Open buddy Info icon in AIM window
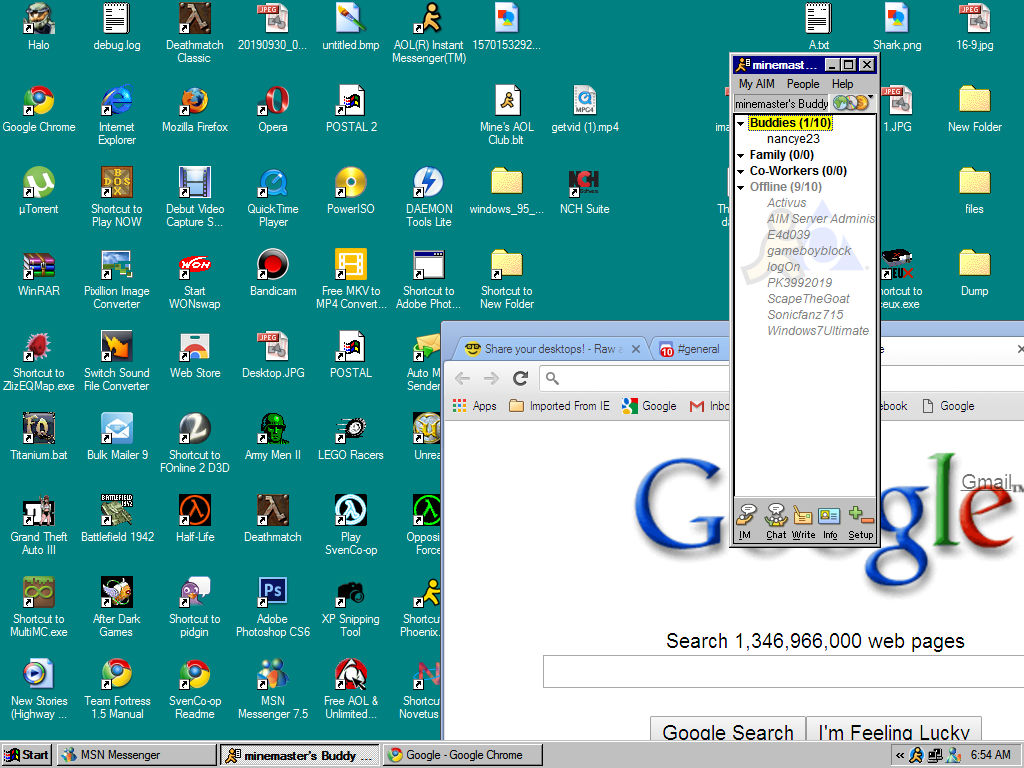Screen dimensions: 1024x768 click(x=829, y=522)
